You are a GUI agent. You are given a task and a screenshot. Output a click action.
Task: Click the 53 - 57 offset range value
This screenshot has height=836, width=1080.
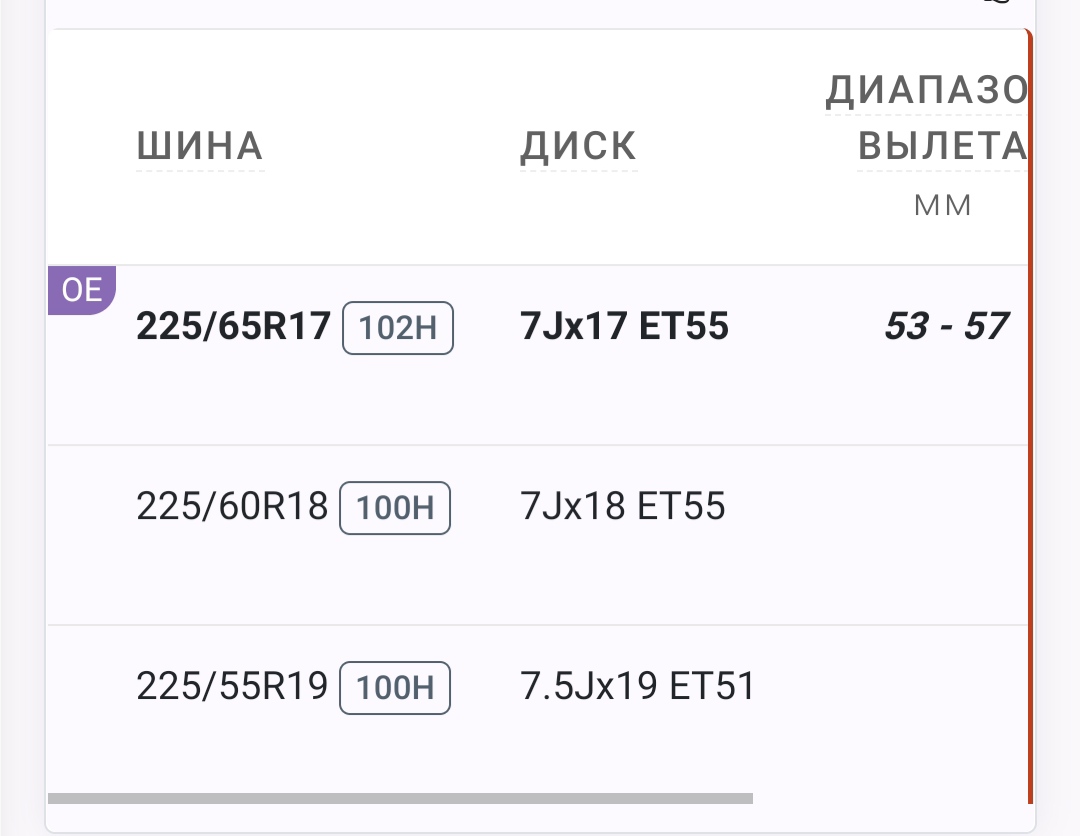(x=945, y=327)
